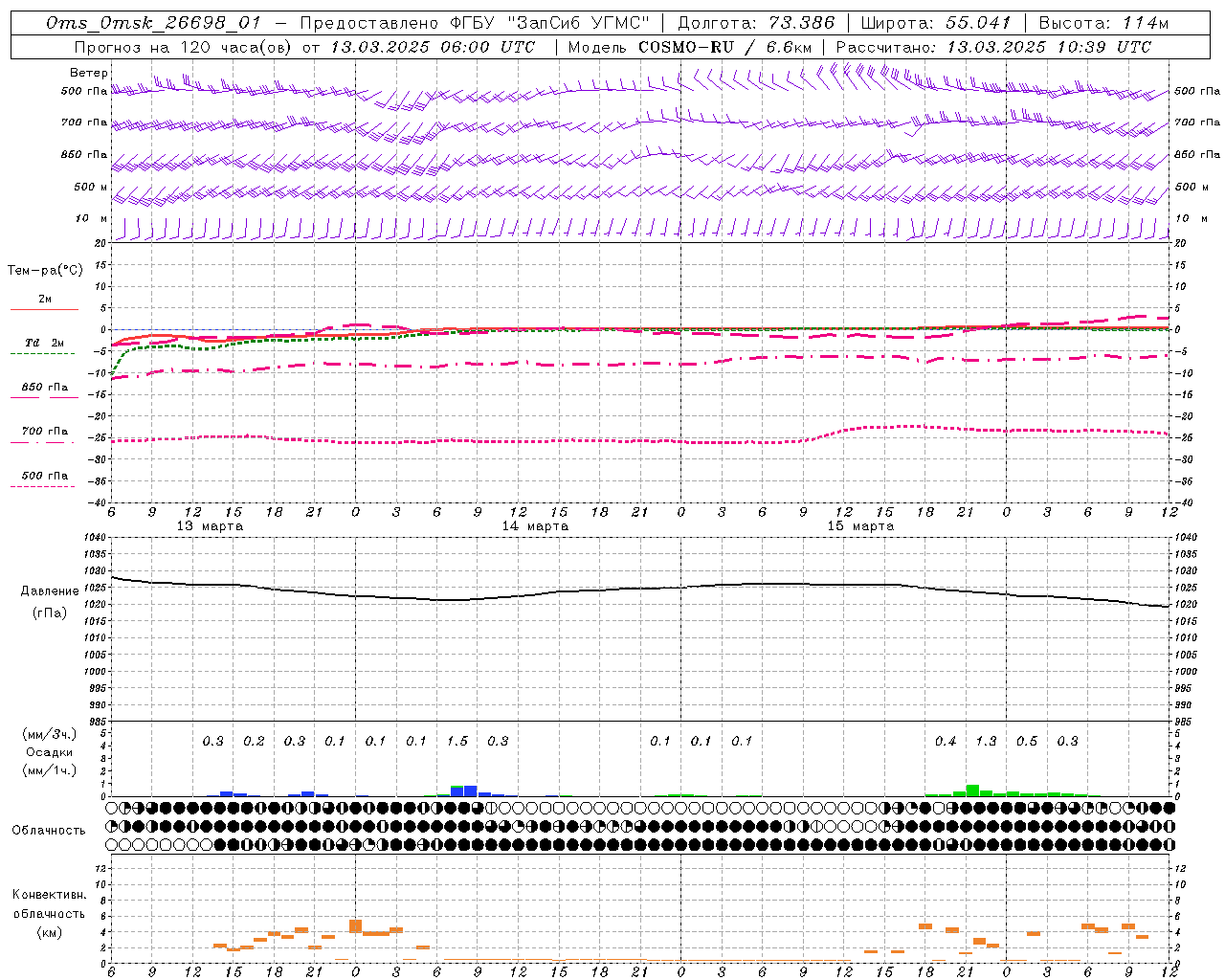Click the 0.2 precipitation total value

point(254,741)
